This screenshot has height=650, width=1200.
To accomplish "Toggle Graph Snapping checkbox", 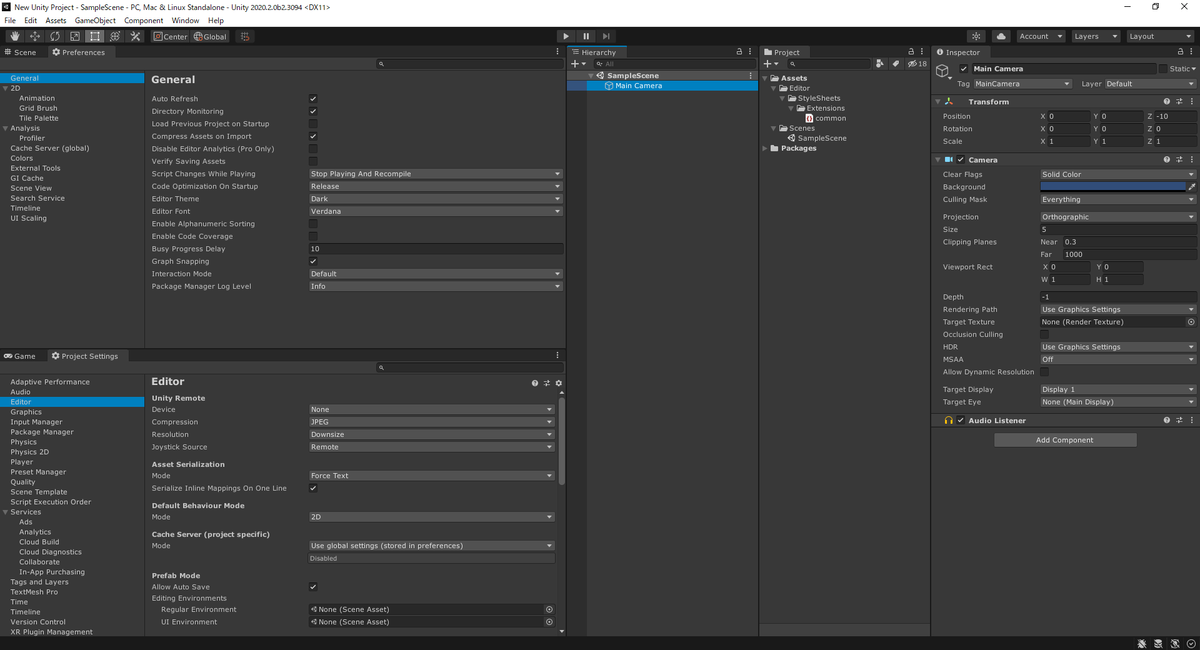I will [x=313, y=261].
